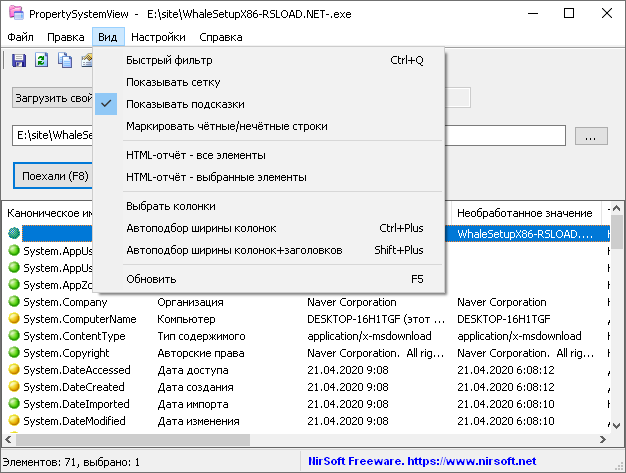Click the green Refresh toolbar icon
This screenshot has width=626, height=473.
pyautogui.click(x=42, y=61)
